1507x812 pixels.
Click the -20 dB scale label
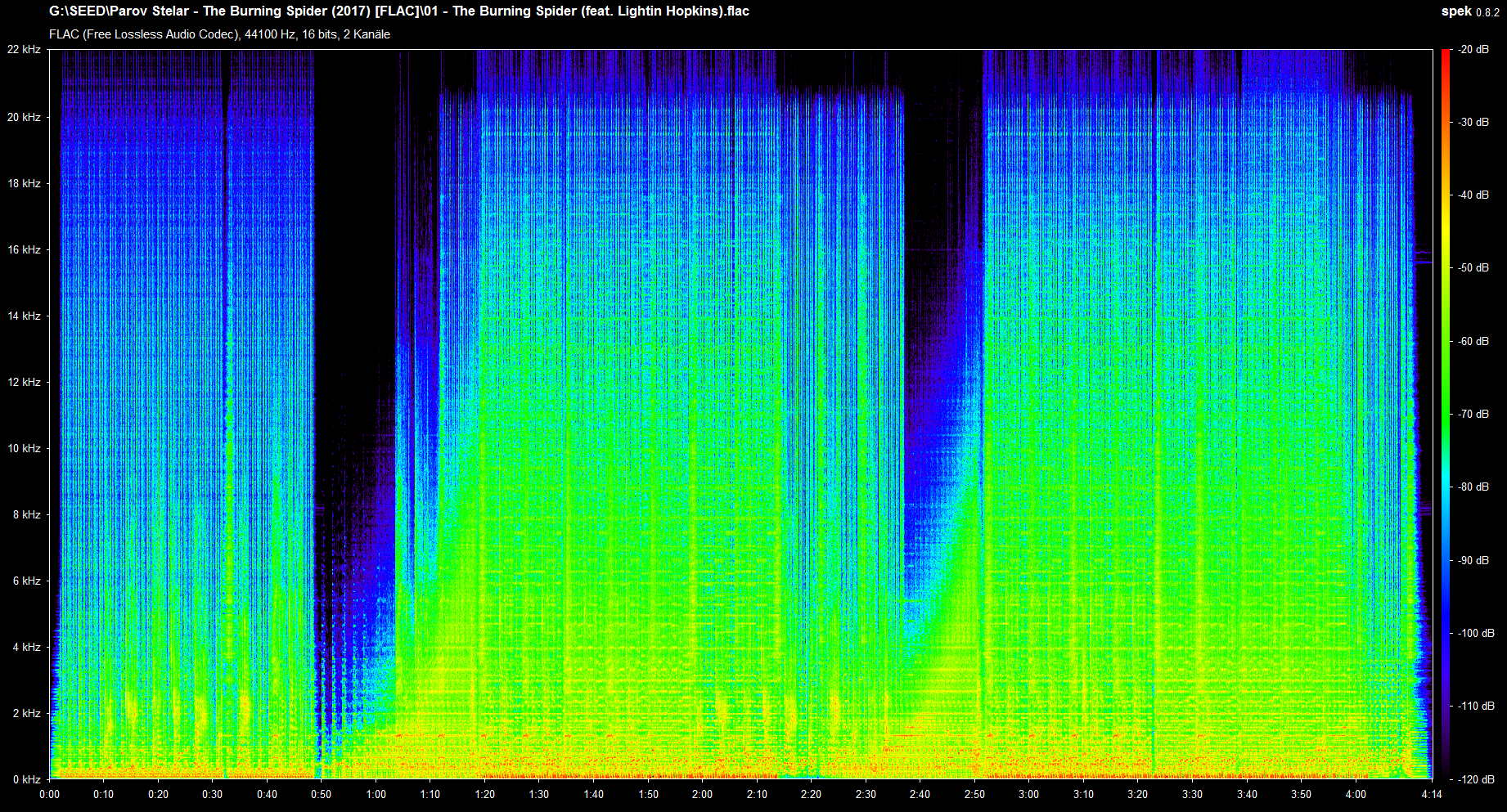click(x=1473, y=50)
